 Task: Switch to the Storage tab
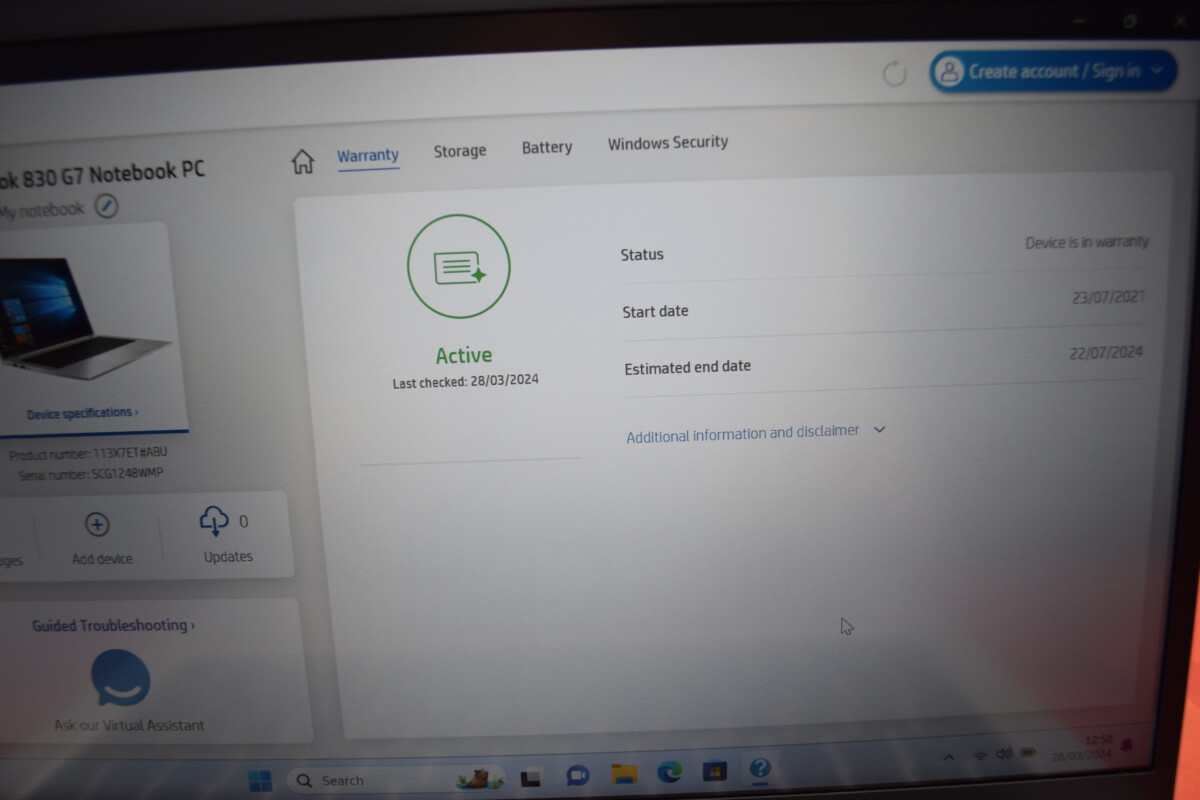[x=460, y=151]
